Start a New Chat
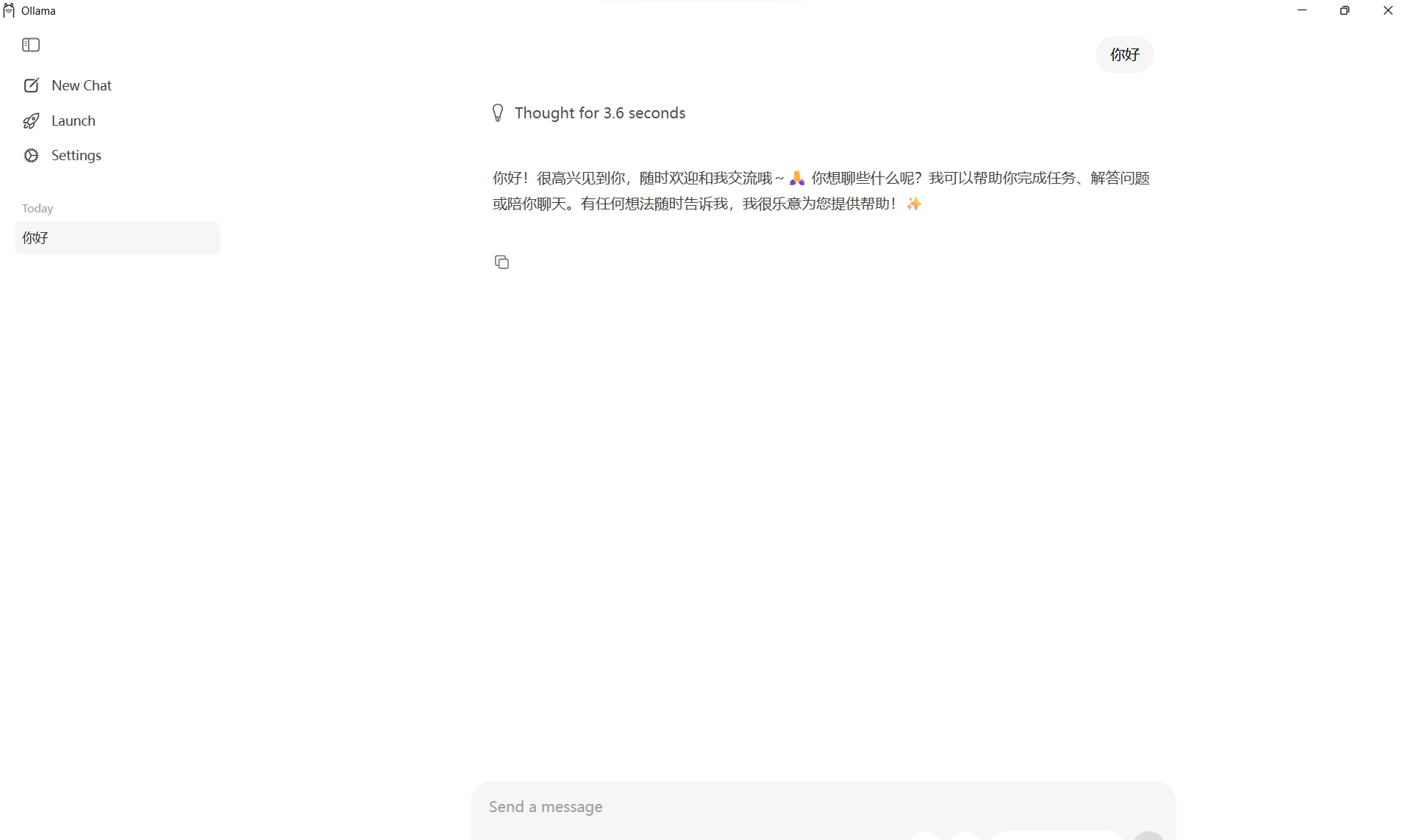 [68, 85]
